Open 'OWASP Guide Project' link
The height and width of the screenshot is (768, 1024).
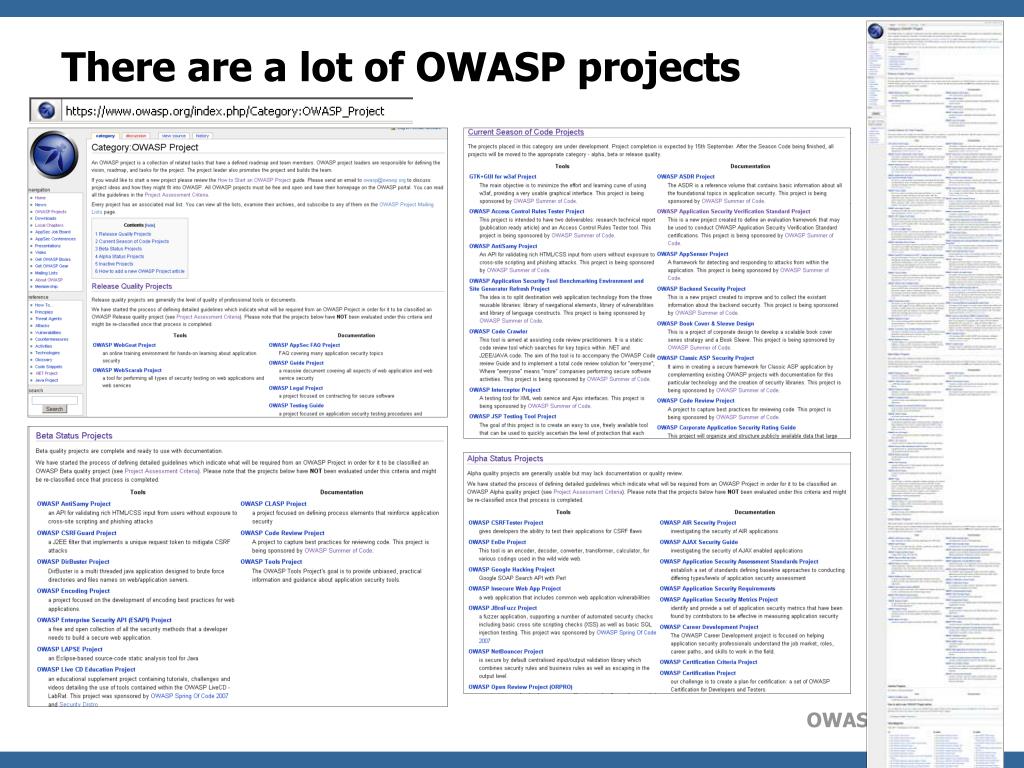click(x=296, y=362)
